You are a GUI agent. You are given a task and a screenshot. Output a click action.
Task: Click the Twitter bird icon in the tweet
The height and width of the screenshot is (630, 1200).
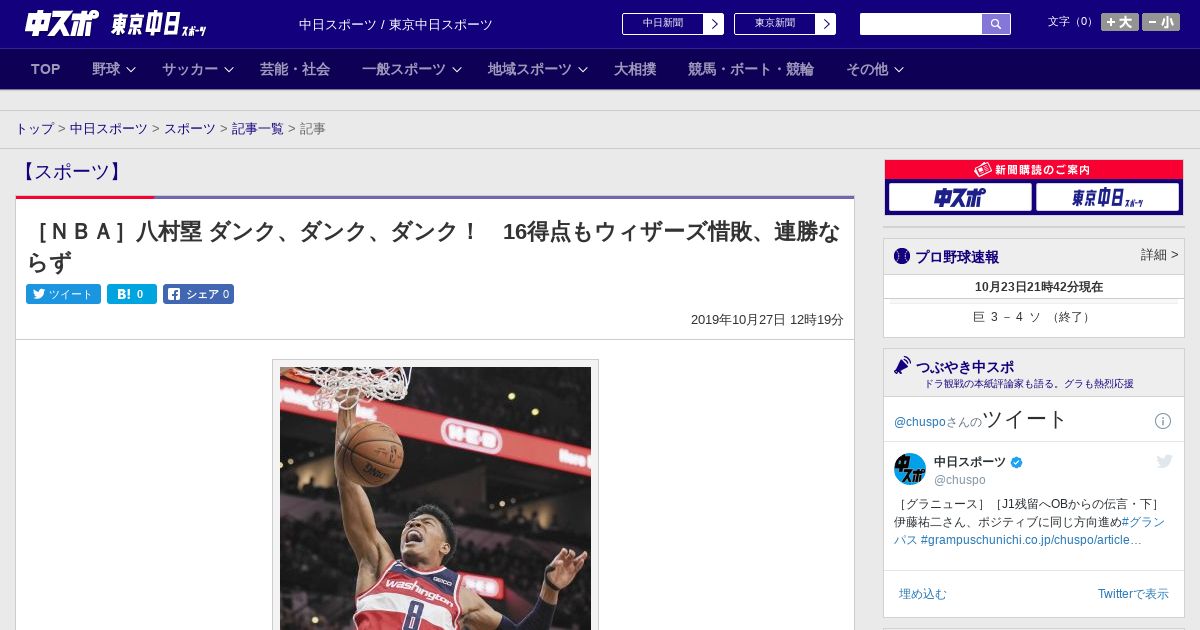[x=1164, y=461]
